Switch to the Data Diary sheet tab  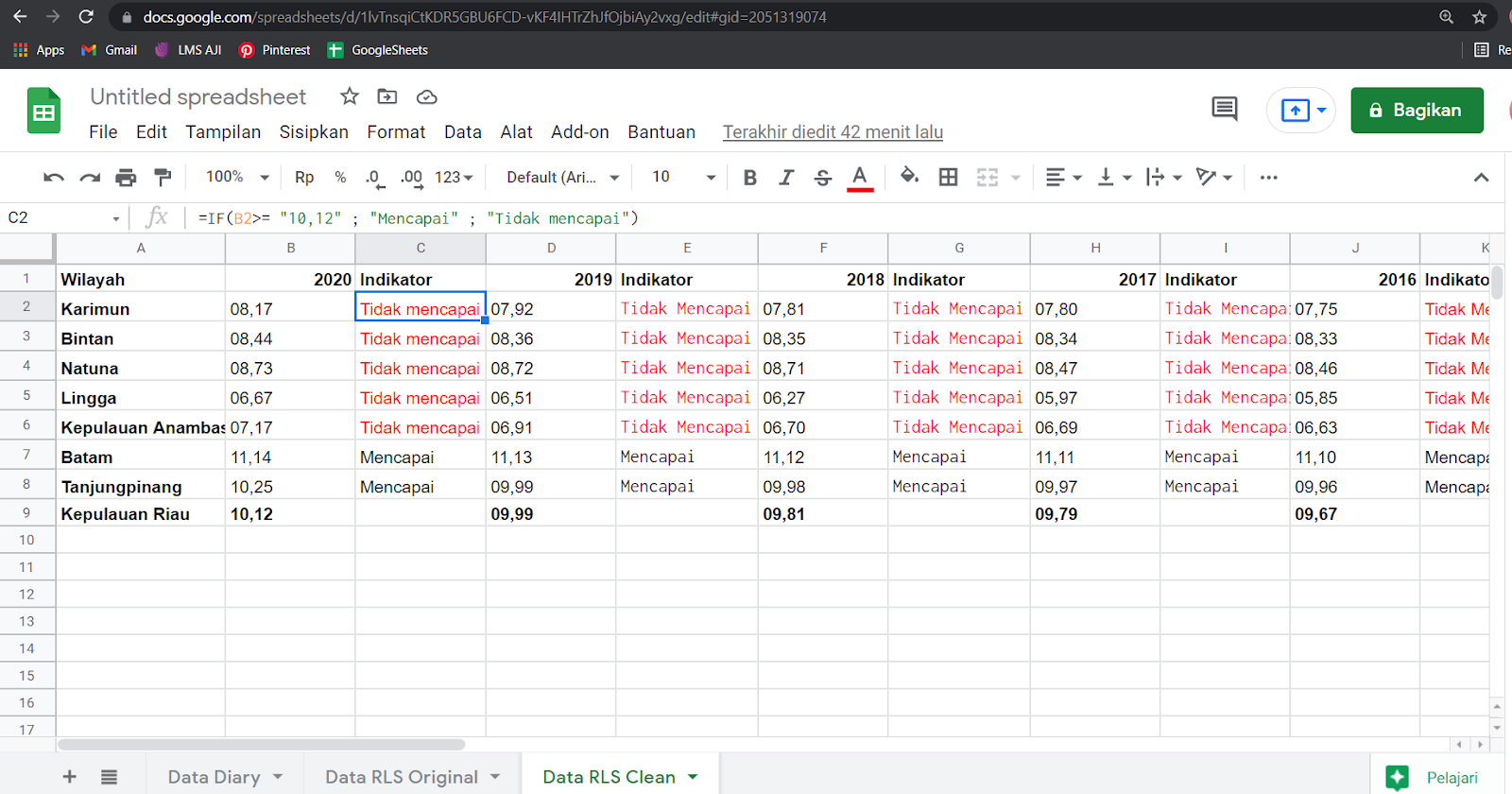point(215,777)
